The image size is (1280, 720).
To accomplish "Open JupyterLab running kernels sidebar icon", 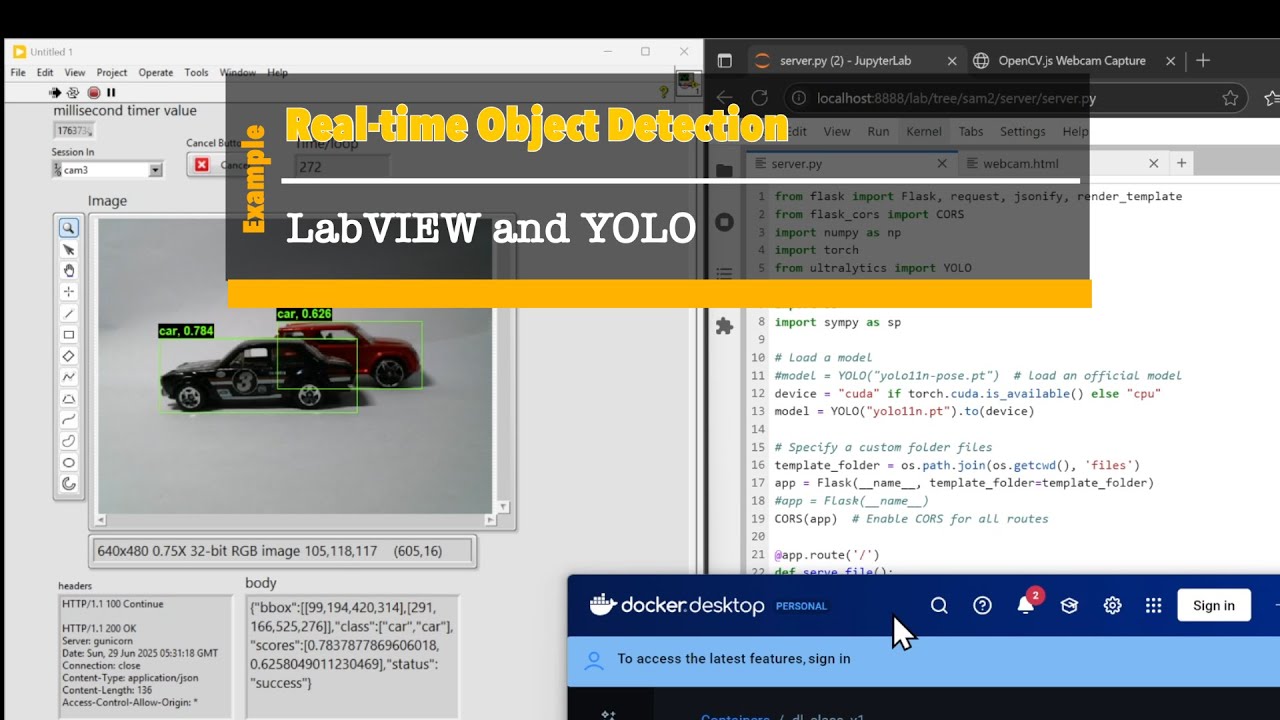I will click(x=725, y=222).
